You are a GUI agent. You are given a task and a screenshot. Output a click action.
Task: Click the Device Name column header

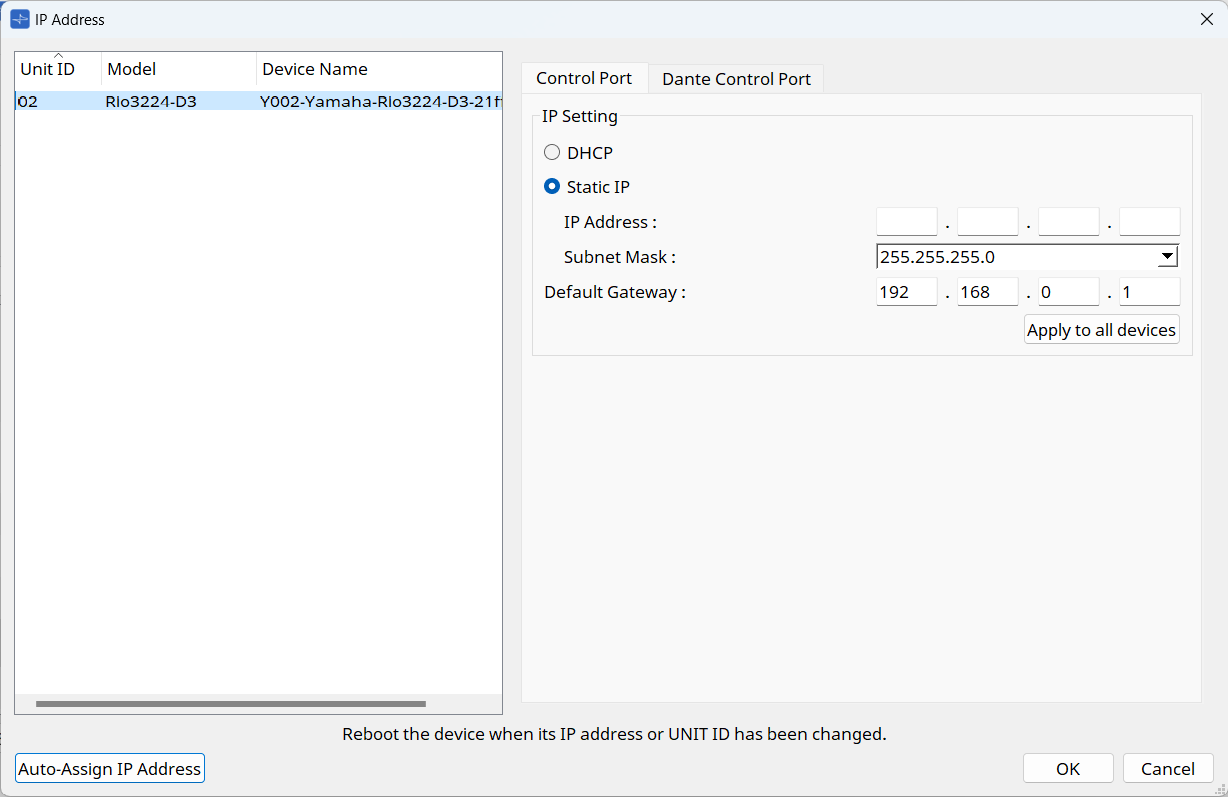click(378, 69)
